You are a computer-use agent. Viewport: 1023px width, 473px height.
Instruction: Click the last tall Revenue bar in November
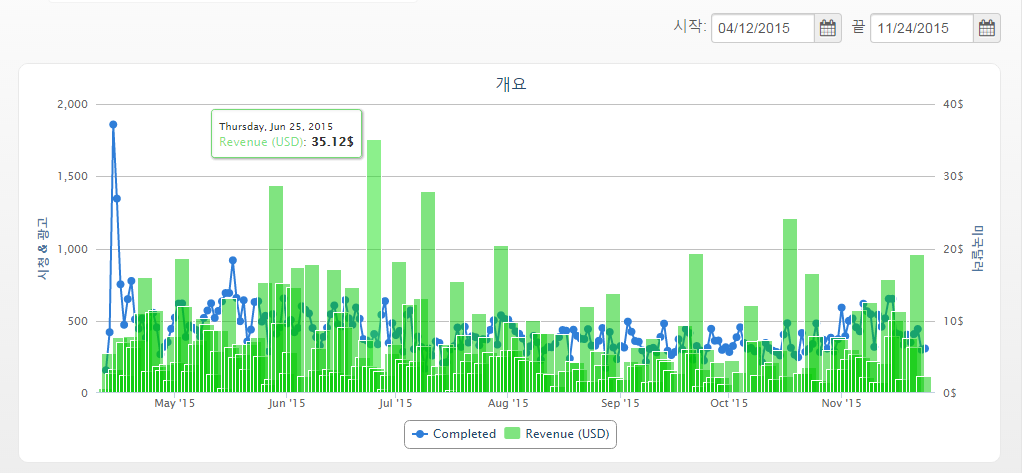pos(916,300)
